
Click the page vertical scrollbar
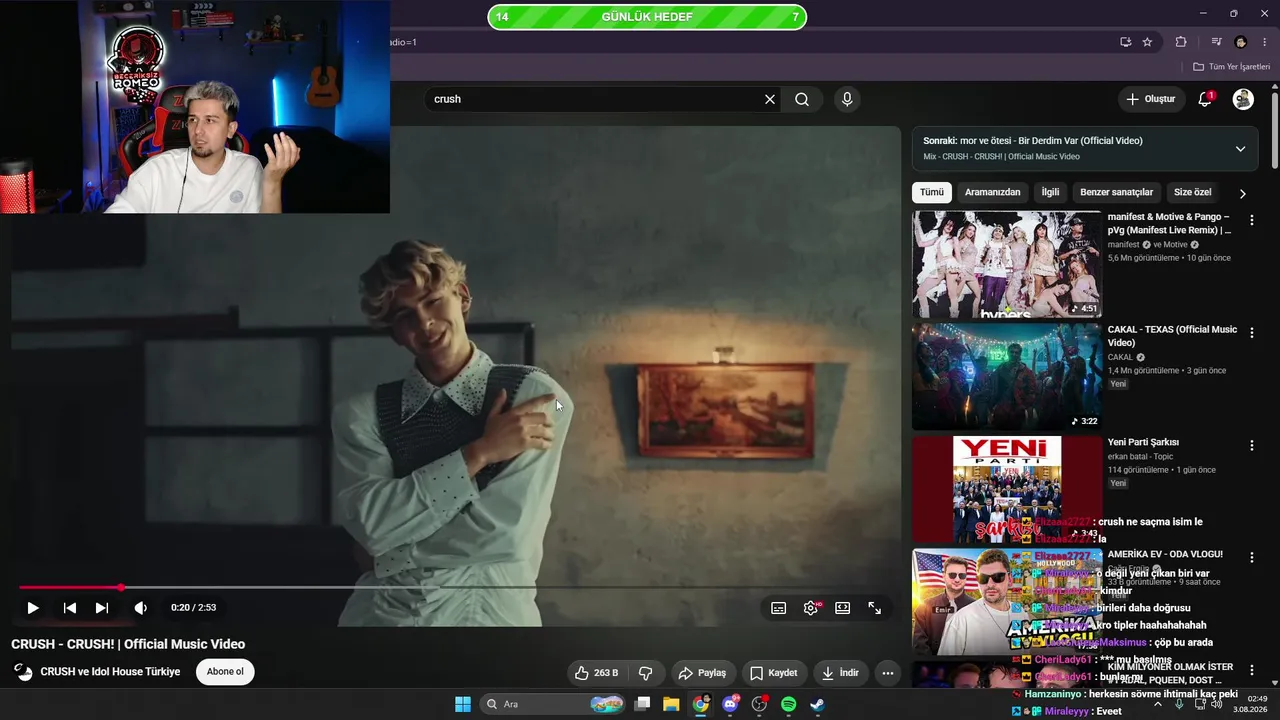tap(1275, 130)
